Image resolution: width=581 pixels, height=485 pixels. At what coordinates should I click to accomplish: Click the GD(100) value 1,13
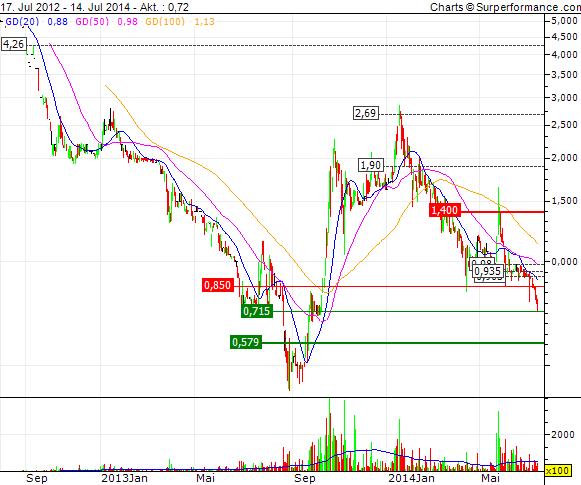(x=204, y=21)
